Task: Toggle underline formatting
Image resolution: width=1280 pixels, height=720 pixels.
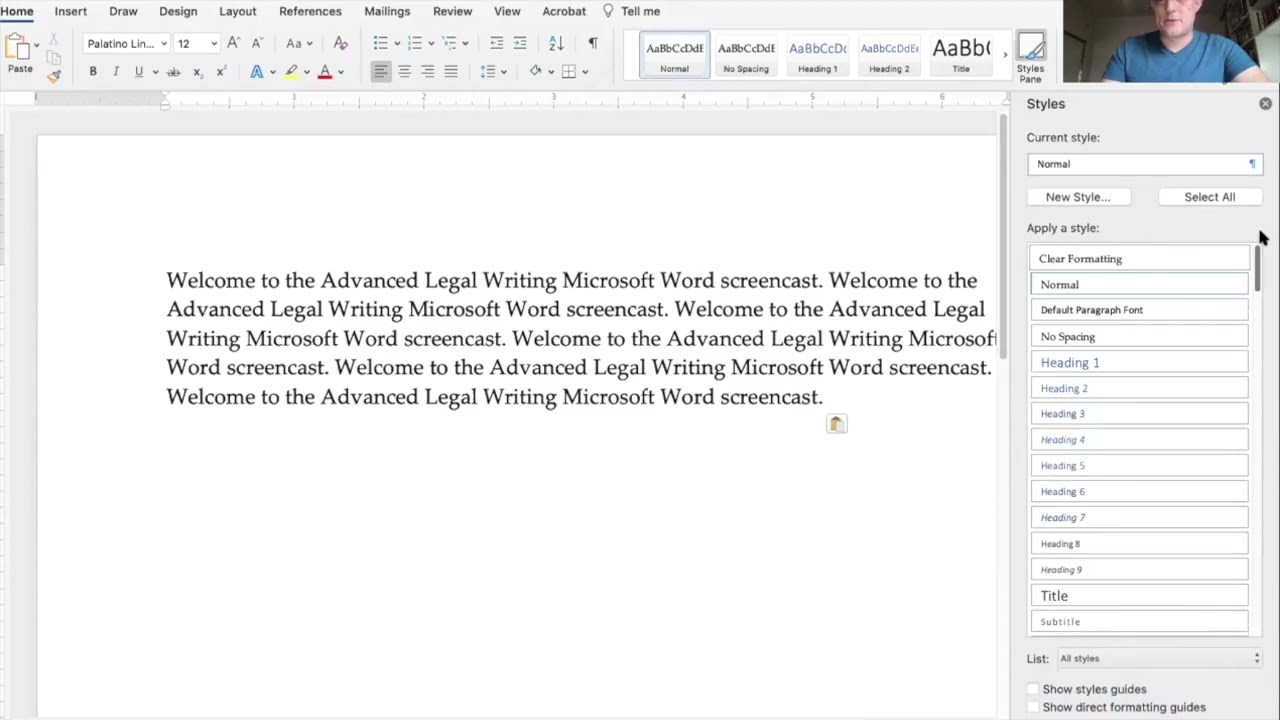Action: [x=138, y=72]
